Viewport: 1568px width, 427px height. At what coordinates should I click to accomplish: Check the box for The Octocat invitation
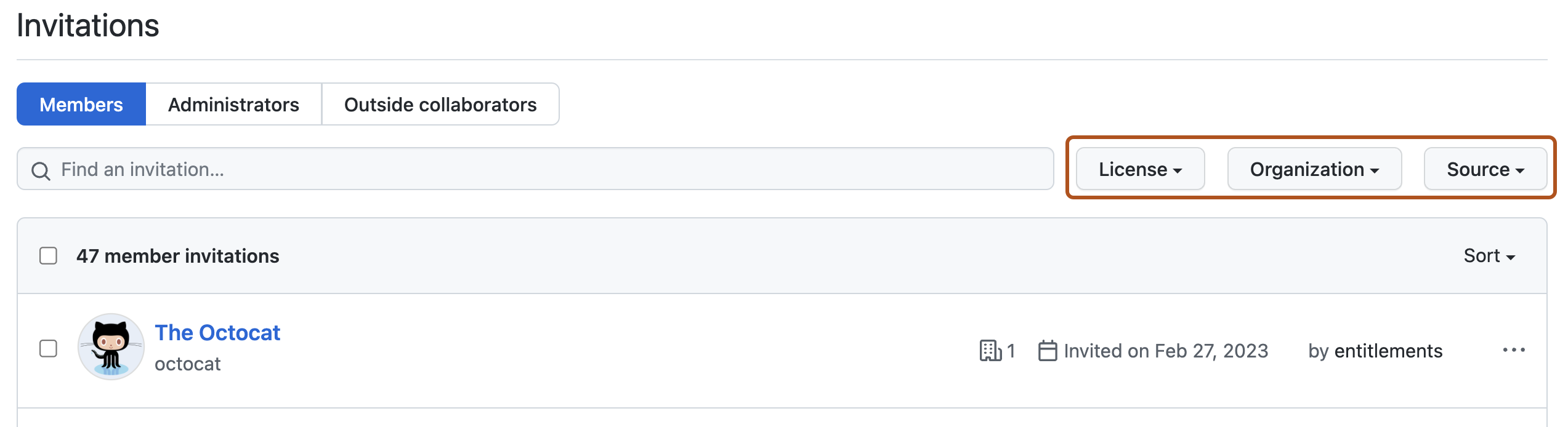[48, 348]
